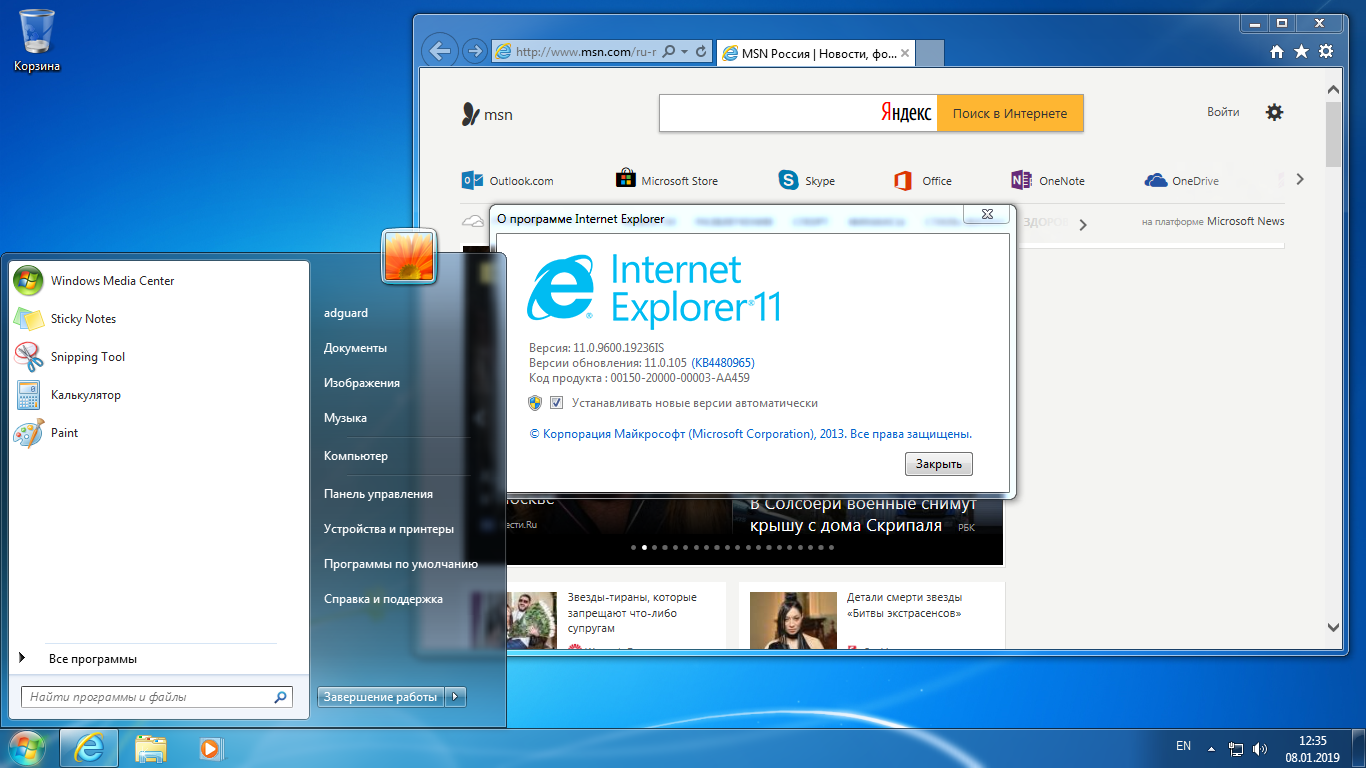Click the refresh icon in address bar
This screenshot has width=1366, height=768.
tap(702, 51)
